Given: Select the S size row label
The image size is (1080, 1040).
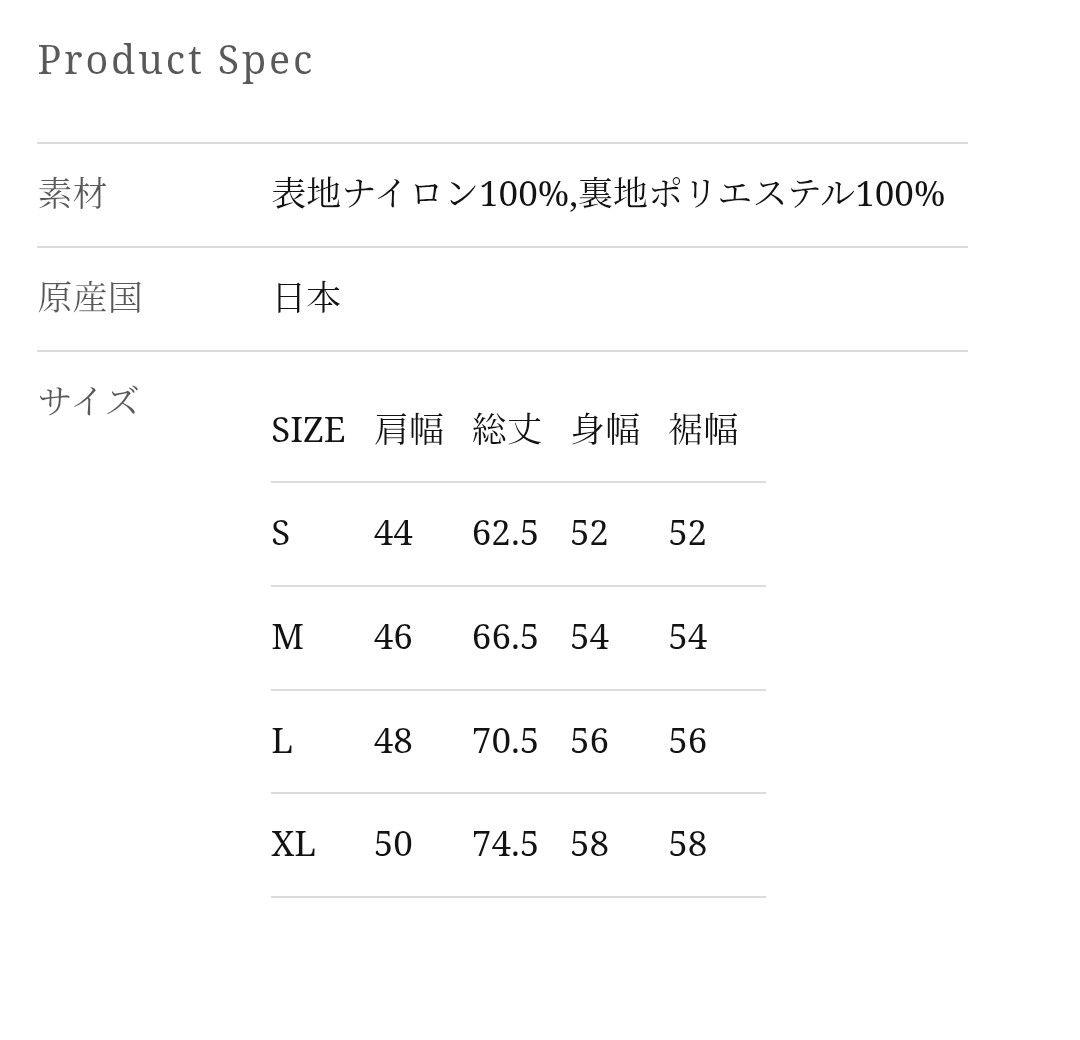Looking at the screenshot, I should pyautogui.click(x=280, y=533).
